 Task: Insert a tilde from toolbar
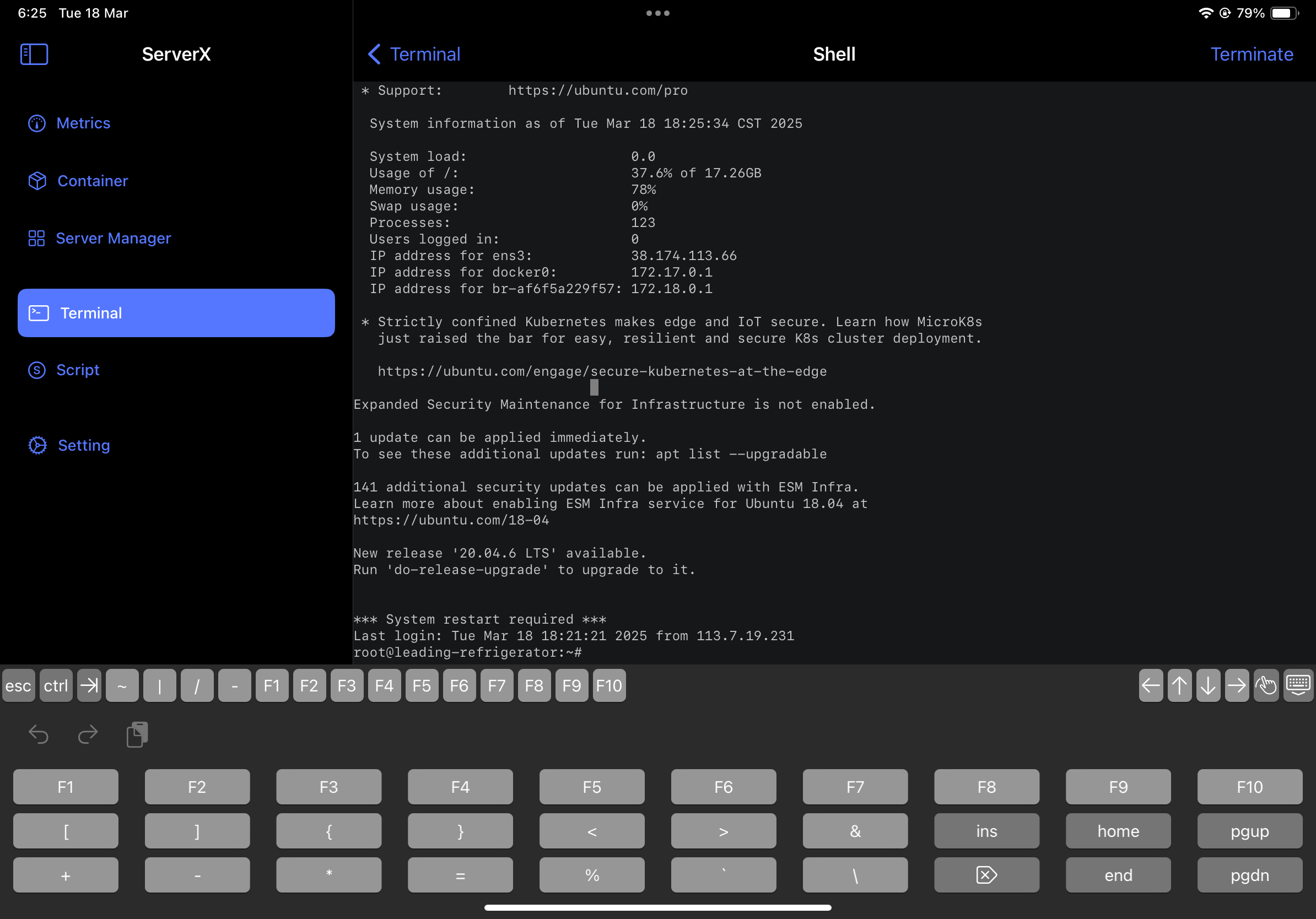122,685
